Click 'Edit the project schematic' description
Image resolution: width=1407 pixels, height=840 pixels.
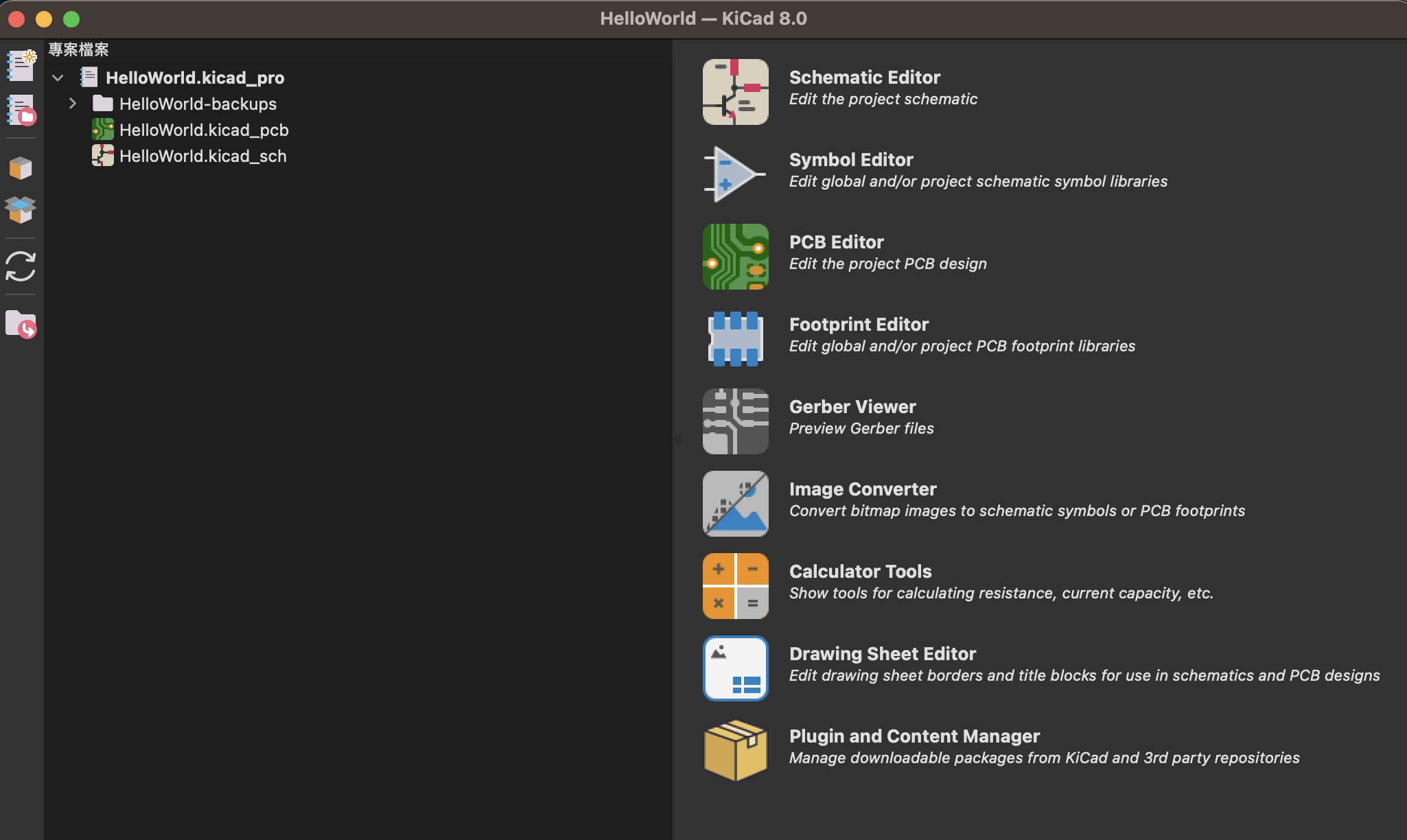(x=883, y=99)
